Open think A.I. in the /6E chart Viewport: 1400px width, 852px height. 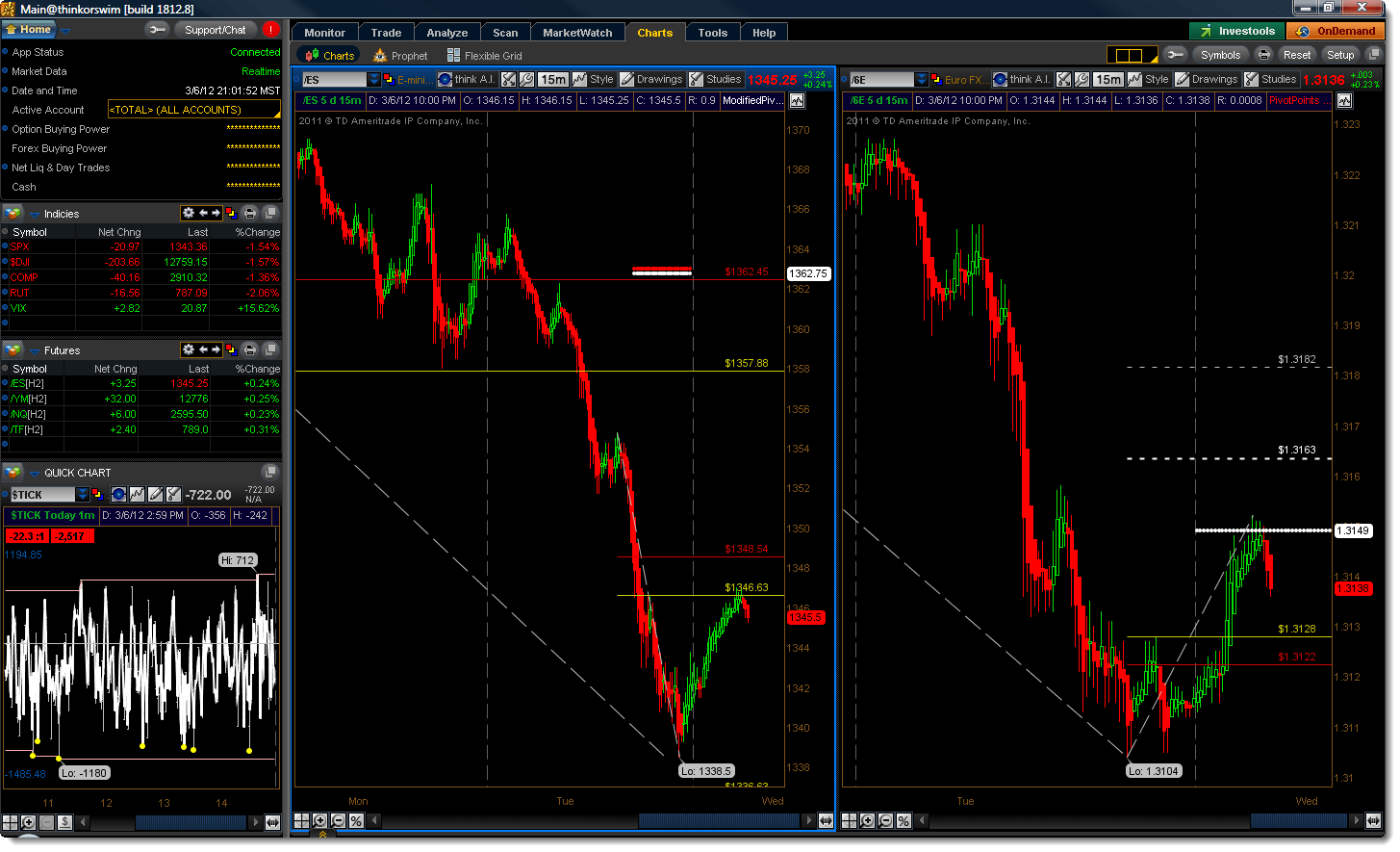tap(1023, 79)
